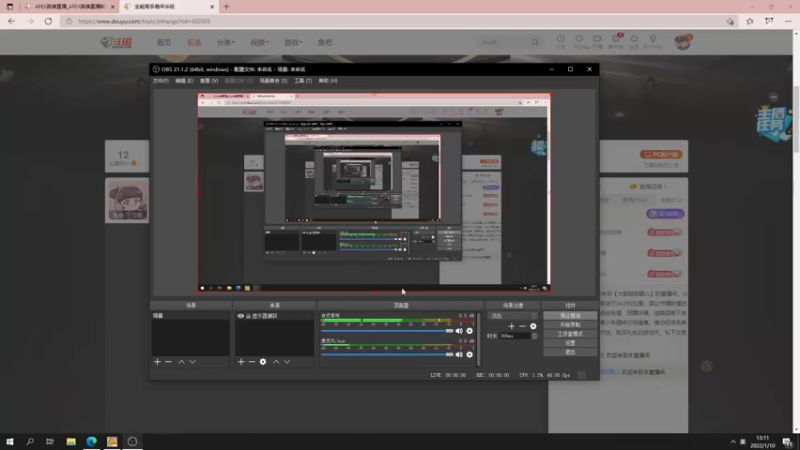Mute the desktop audio speaker icon
The width and height of the screenshot is (800, 450).
[x=459, y=331]
